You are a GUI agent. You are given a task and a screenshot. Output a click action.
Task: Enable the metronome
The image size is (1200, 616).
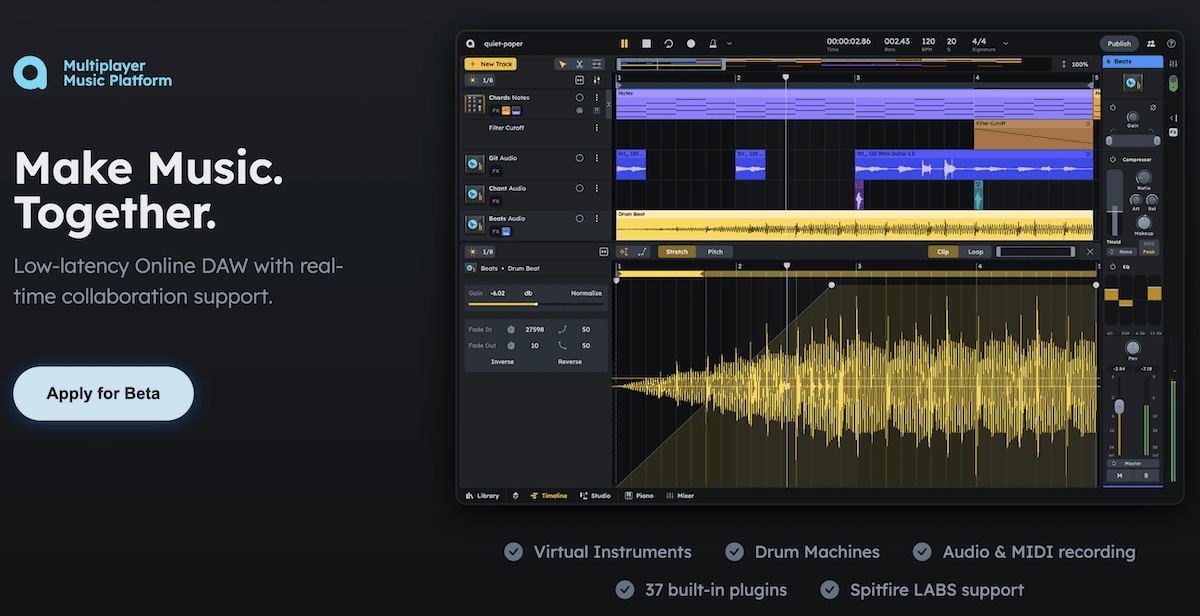tap(711, 44)
